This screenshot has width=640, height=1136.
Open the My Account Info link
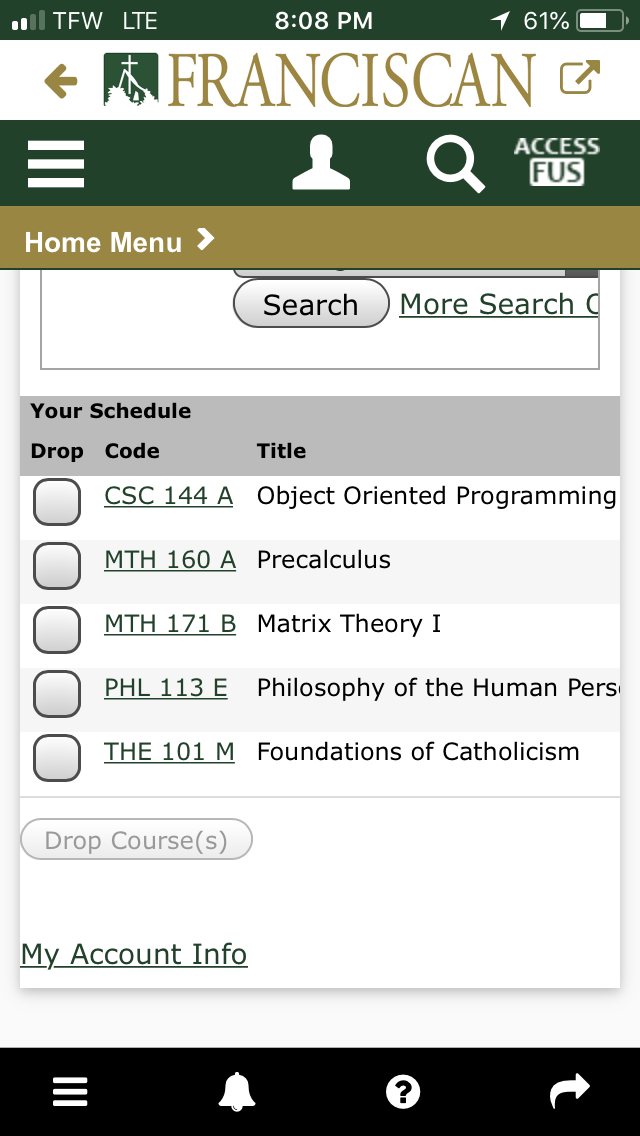pos(134,954)
